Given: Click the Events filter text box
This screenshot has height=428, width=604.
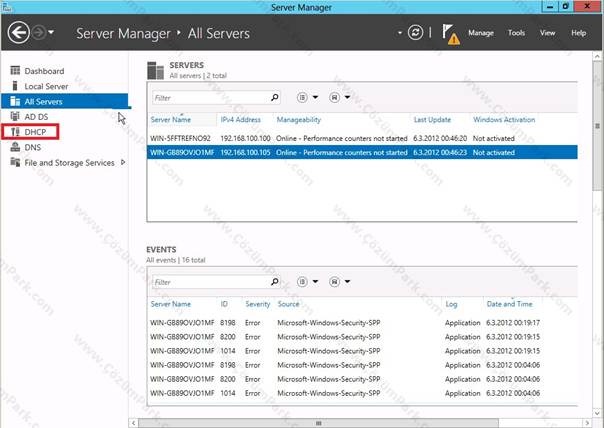Looking at the screenshot, I should 211,282.
